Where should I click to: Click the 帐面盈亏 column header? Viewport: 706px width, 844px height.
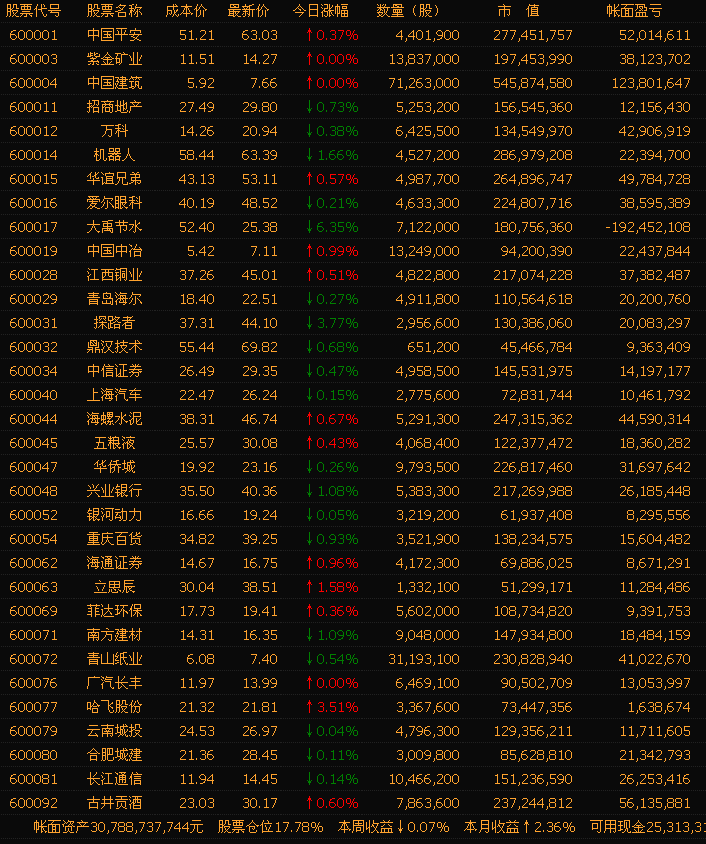click(634, 11)
